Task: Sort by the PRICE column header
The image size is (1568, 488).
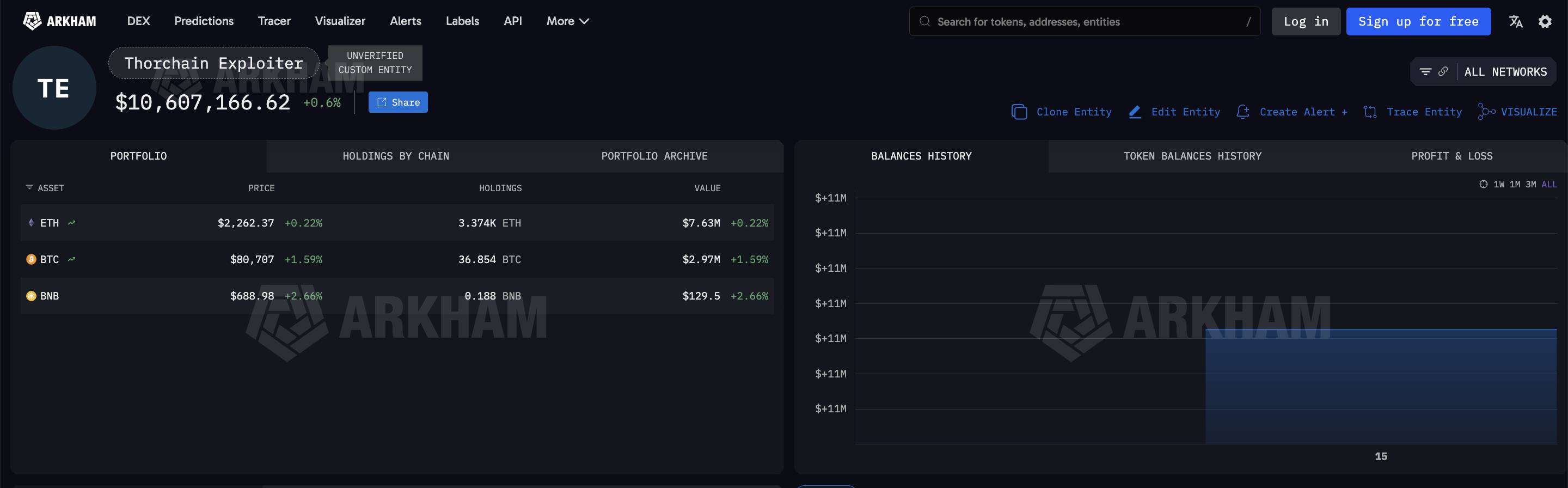Action: click(261, 188)
